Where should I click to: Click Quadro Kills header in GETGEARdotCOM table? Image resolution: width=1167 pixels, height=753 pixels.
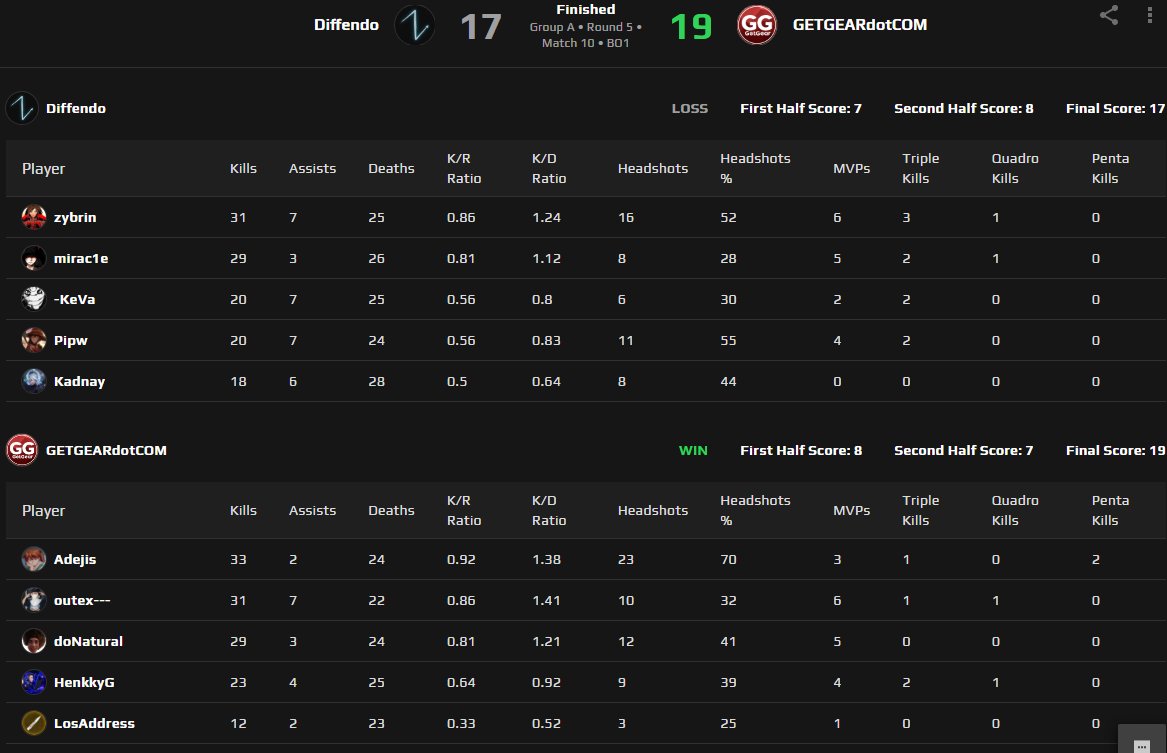[x=1015, y=510]
